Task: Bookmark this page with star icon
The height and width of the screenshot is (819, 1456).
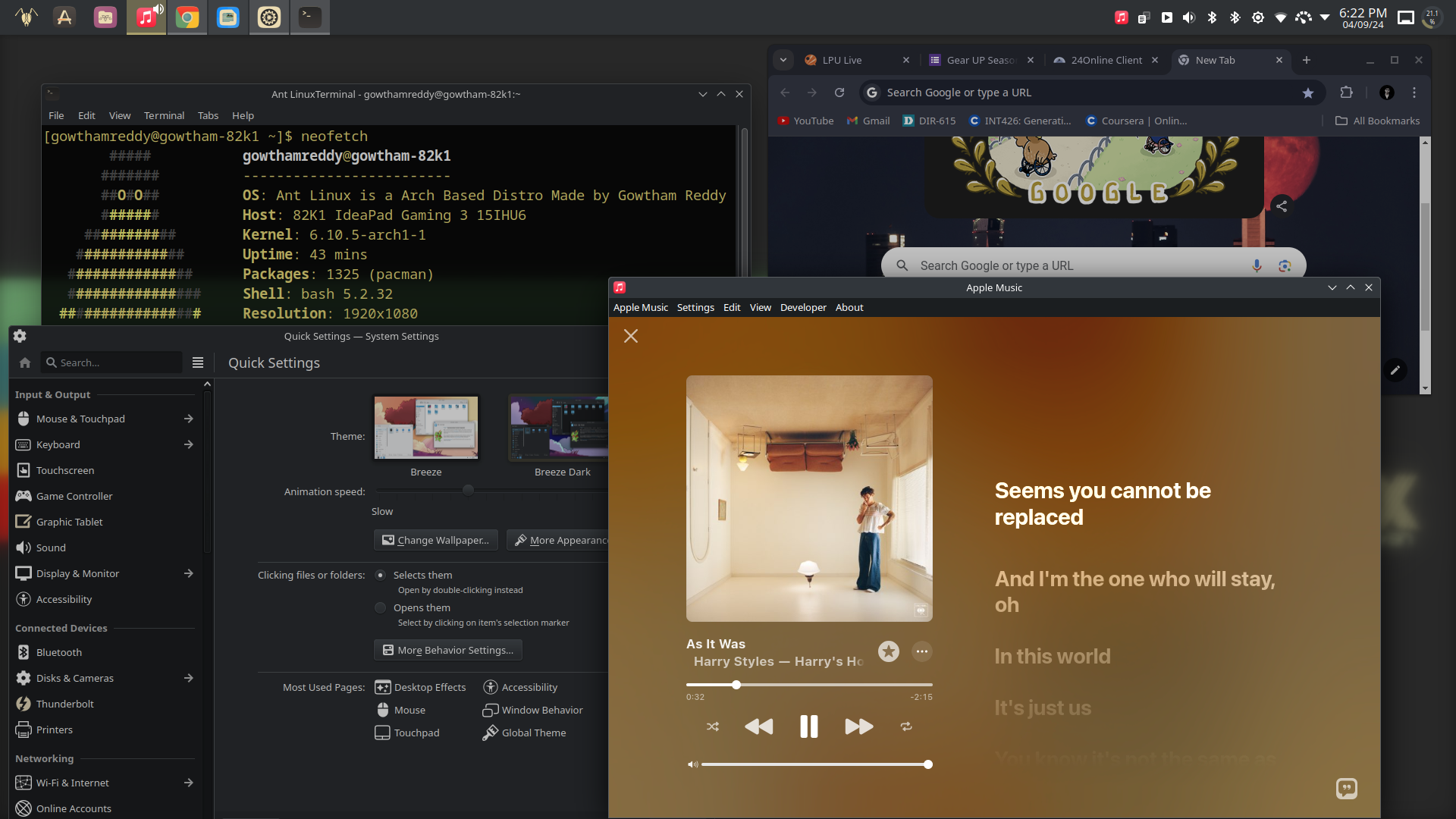Action: 1308,93
